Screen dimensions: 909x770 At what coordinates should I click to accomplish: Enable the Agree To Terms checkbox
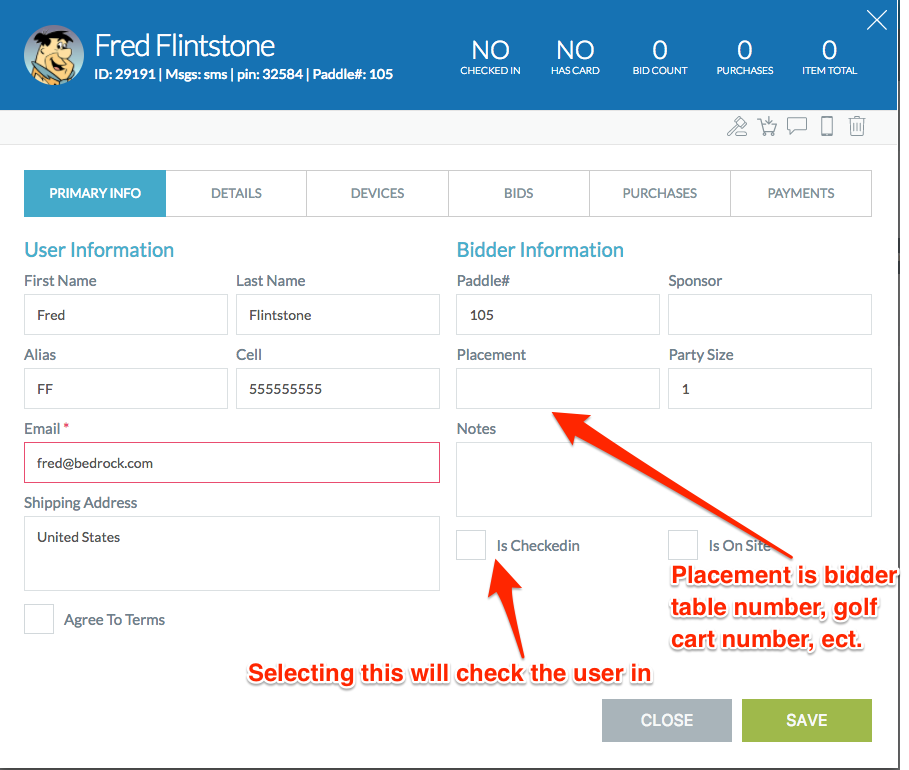39,619
